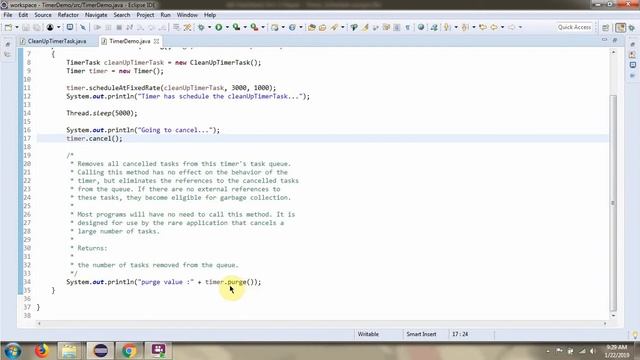Expand the Search dropdown arrow
Screen dimensions: 640x360
click(342, 27)
